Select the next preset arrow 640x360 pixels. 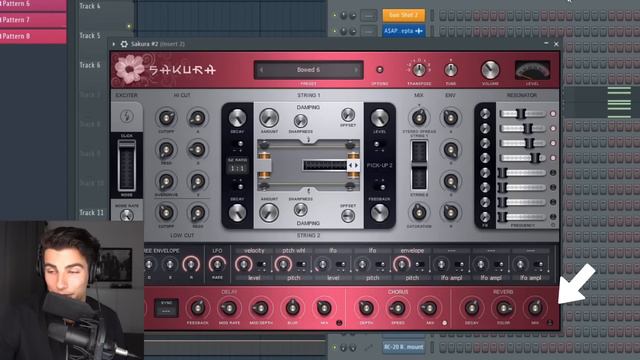356,70
